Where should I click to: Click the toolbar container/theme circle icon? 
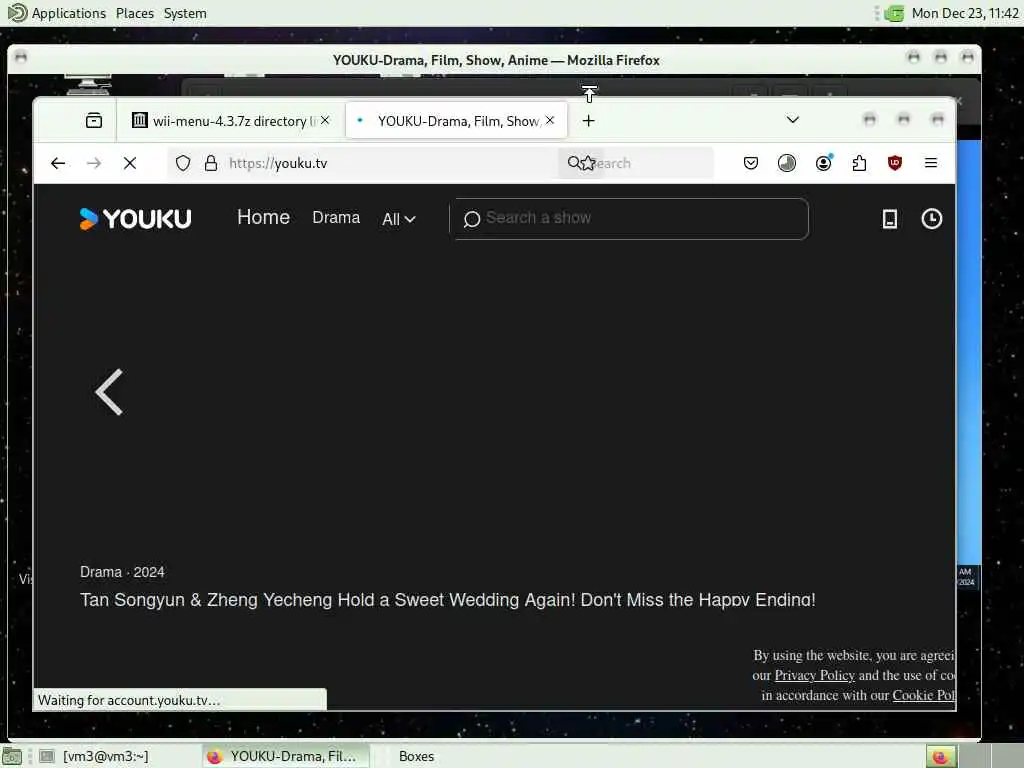pyautogui.click(x=787, y=163)
